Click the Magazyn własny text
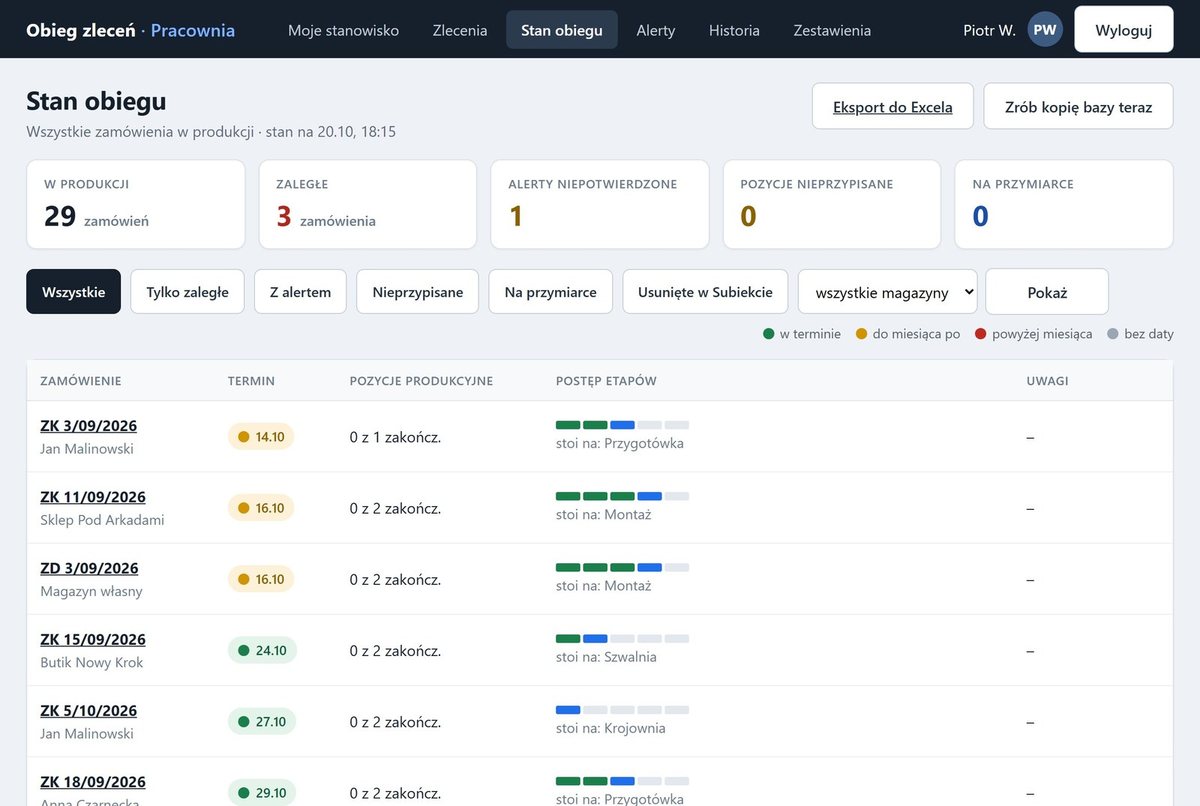Viewport: 1200px width, 806px height. 91,591
